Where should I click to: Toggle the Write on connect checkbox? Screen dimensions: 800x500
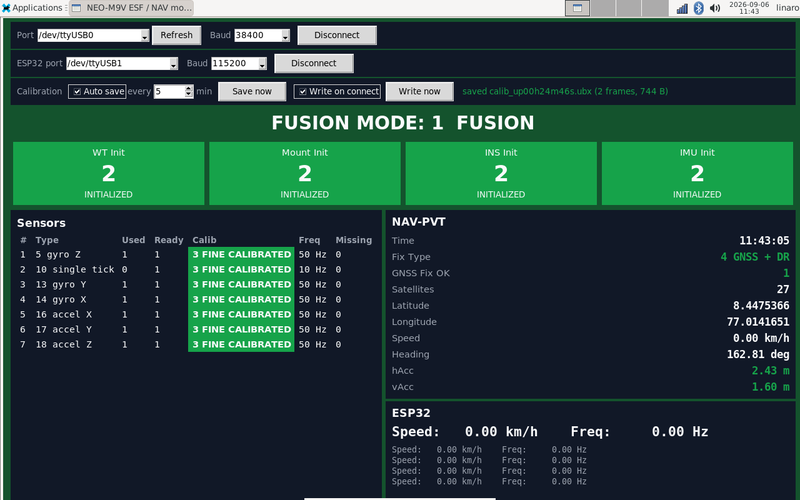337,91
